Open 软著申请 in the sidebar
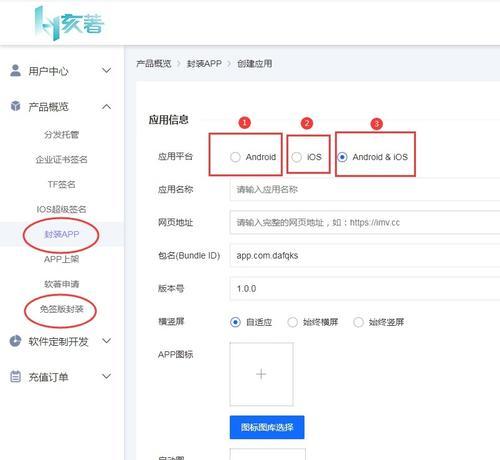The height and width of the screenshot is (460, 500). 62,284
